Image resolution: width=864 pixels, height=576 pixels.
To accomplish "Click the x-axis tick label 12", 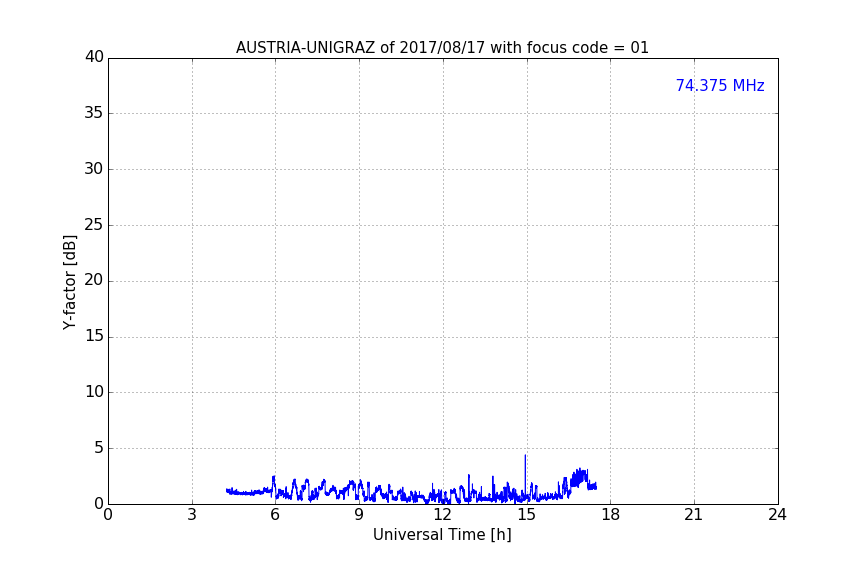I will tap(442, 515).
